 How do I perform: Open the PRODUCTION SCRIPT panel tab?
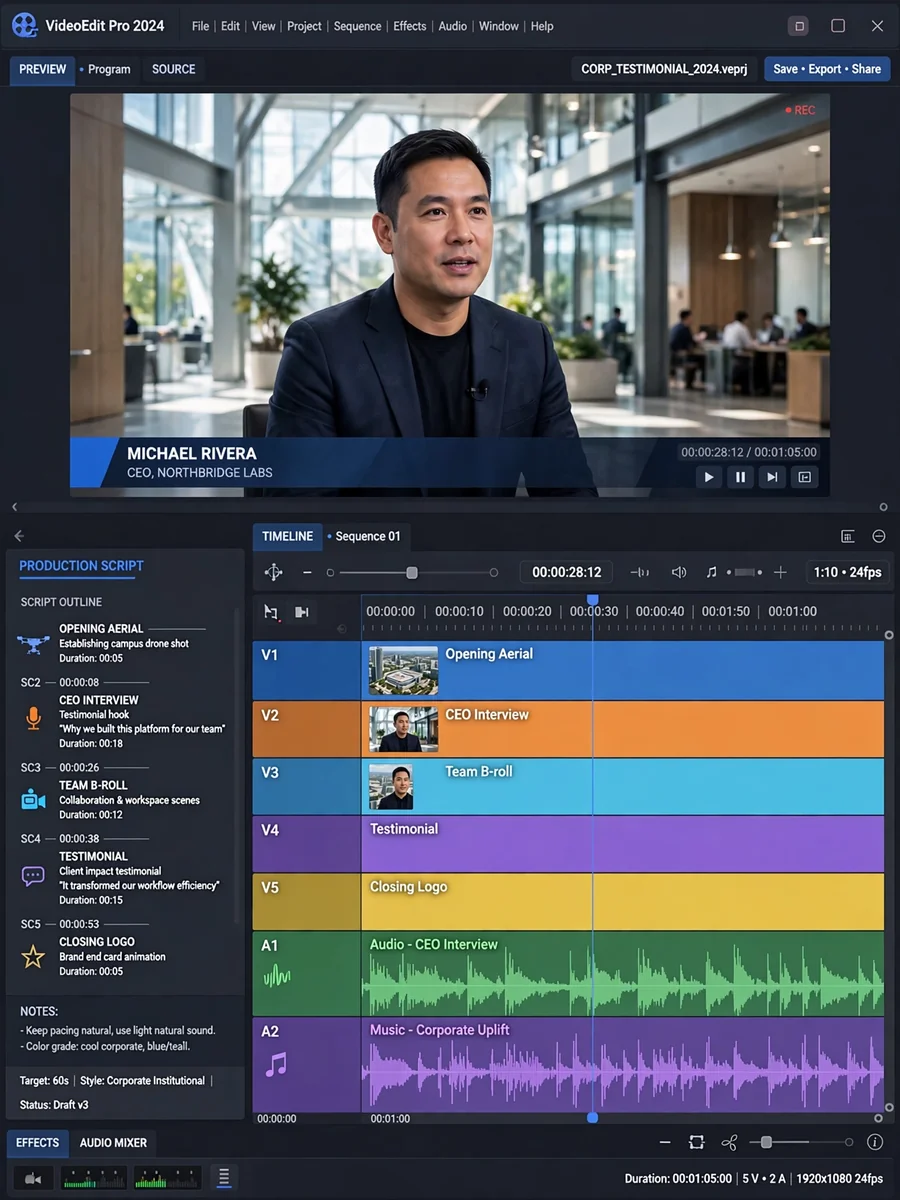pos(81,565)
